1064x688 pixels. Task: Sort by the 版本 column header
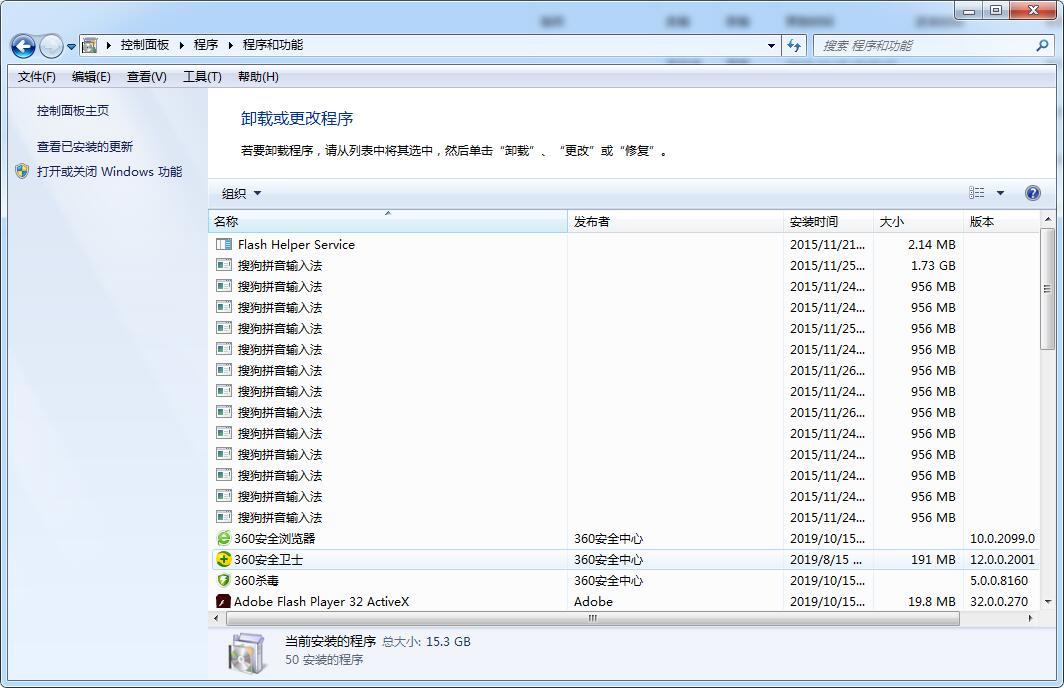click(x=1001, y=221)
